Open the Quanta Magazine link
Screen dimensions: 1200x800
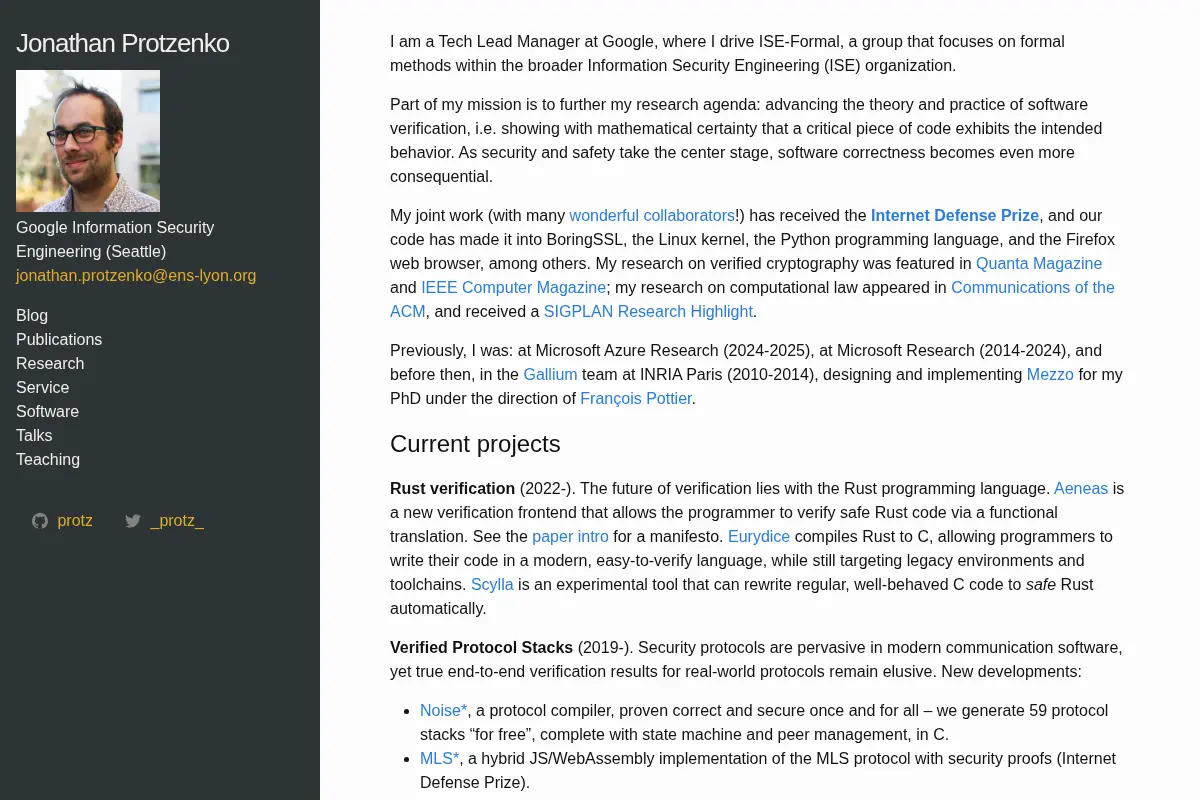(1039, 263)
